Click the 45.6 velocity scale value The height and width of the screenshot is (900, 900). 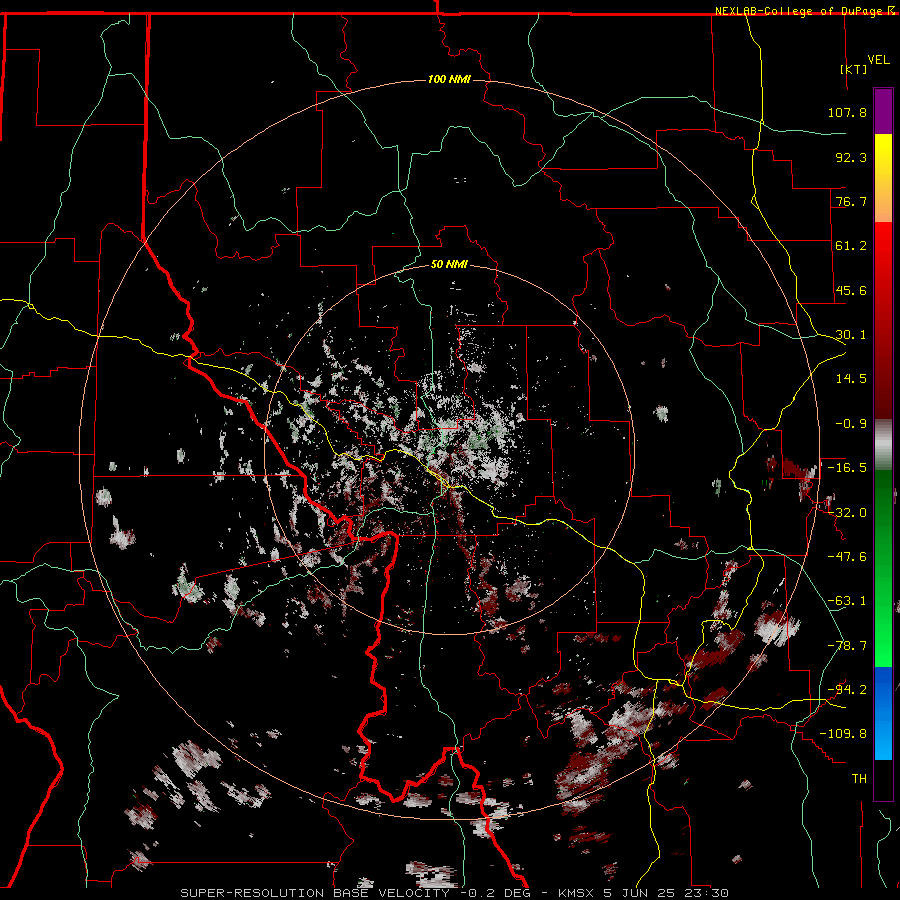tap(851, 290)
